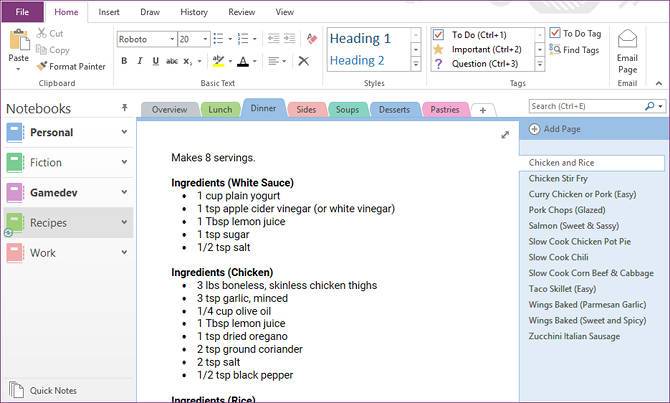Apply the font color A button
The height and width of the screenshot is (403, 670).
pyautogui.click(x=243, y=62)
